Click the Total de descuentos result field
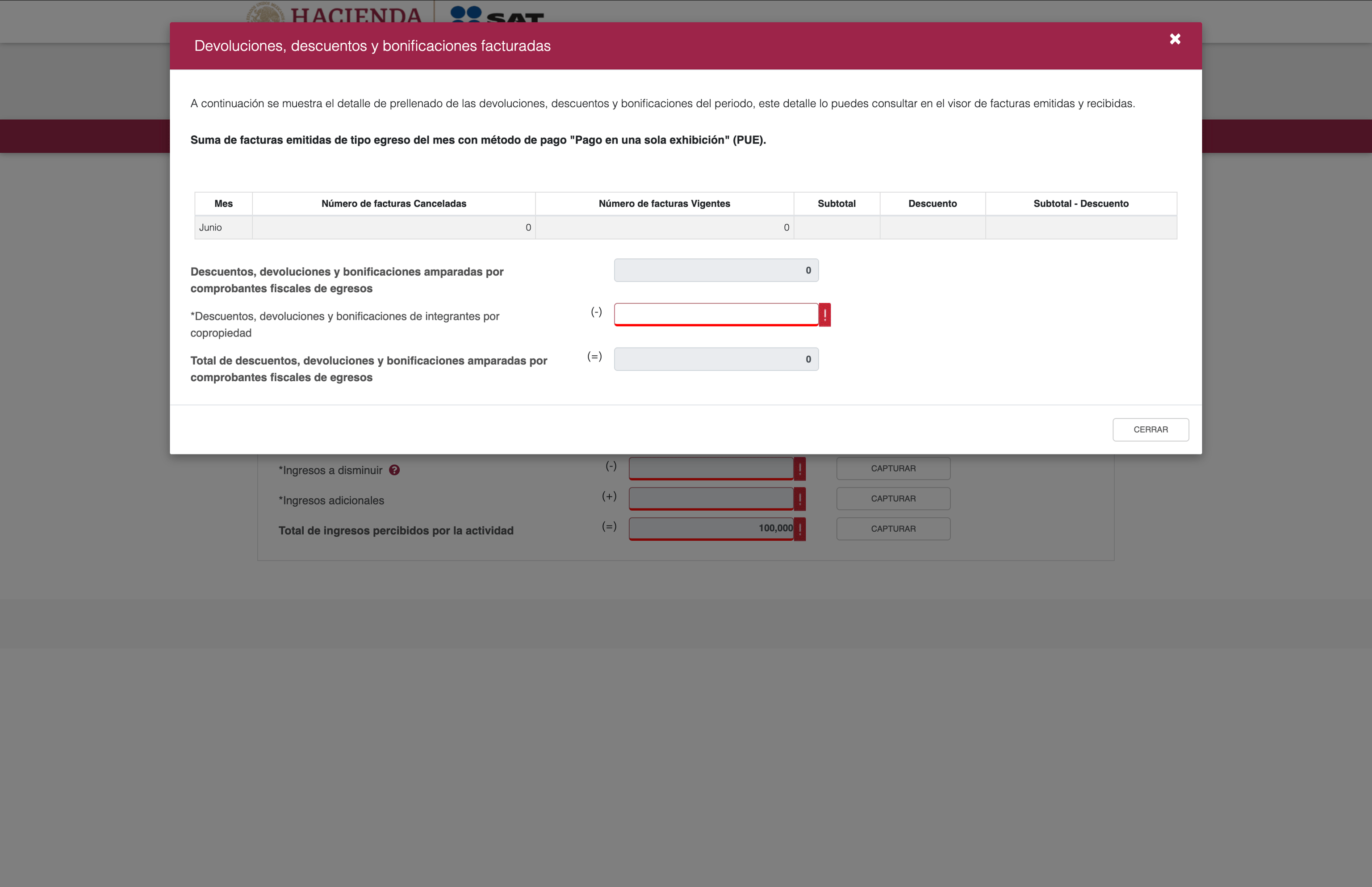1372x887 pixels. [x=715, y=359]
